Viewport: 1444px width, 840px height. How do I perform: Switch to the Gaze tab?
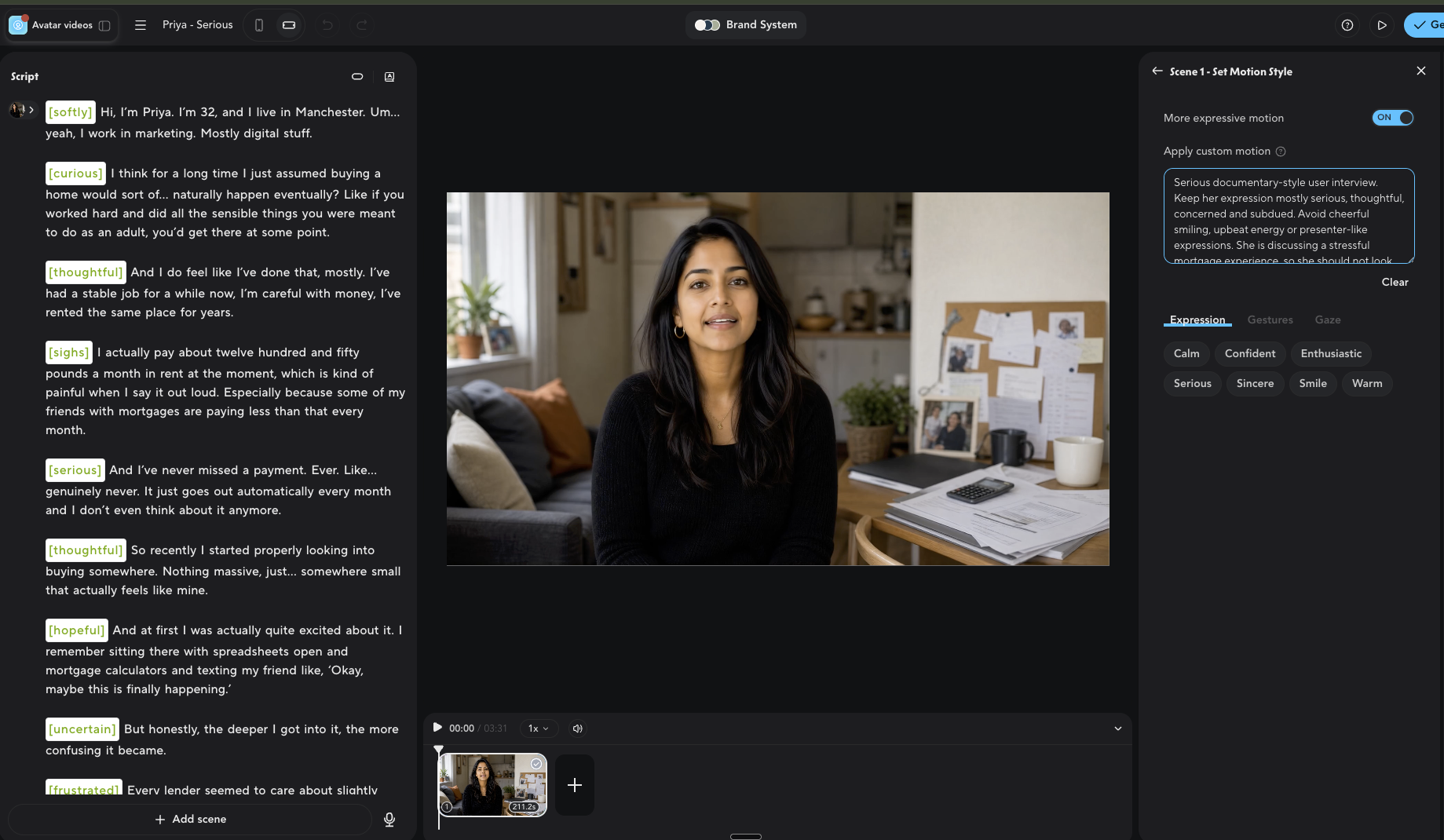tap(1328, 320)
